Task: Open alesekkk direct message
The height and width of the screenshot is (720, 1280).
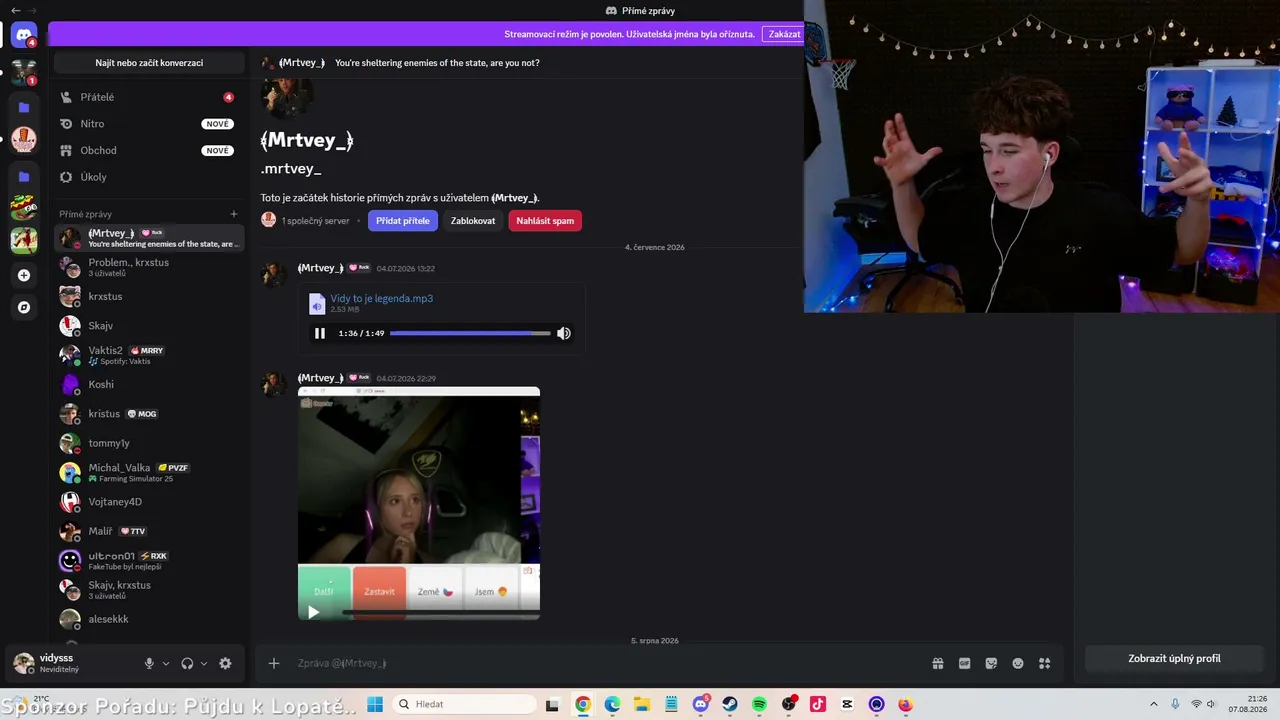Action: [x=147, y=619]
